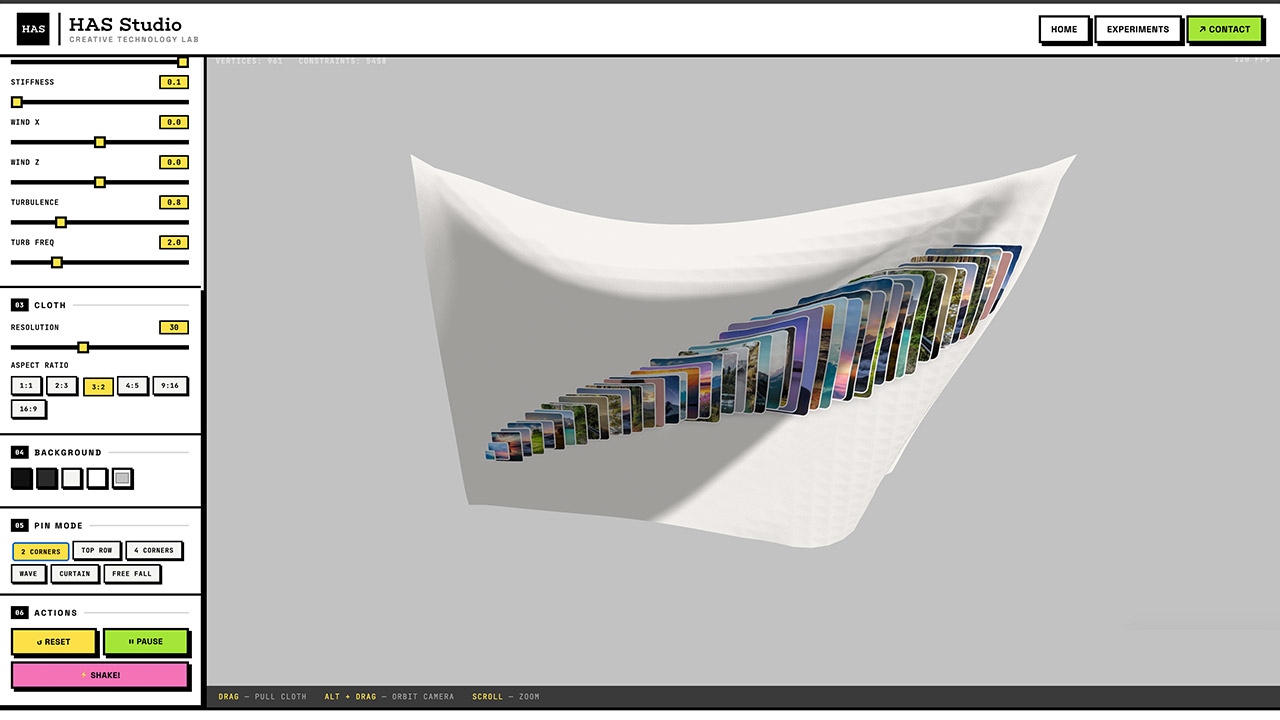This screenshot has width=1280, height=720.
Task: Select the 9:16 aspect ratio
Action: (x=170, y=385)
